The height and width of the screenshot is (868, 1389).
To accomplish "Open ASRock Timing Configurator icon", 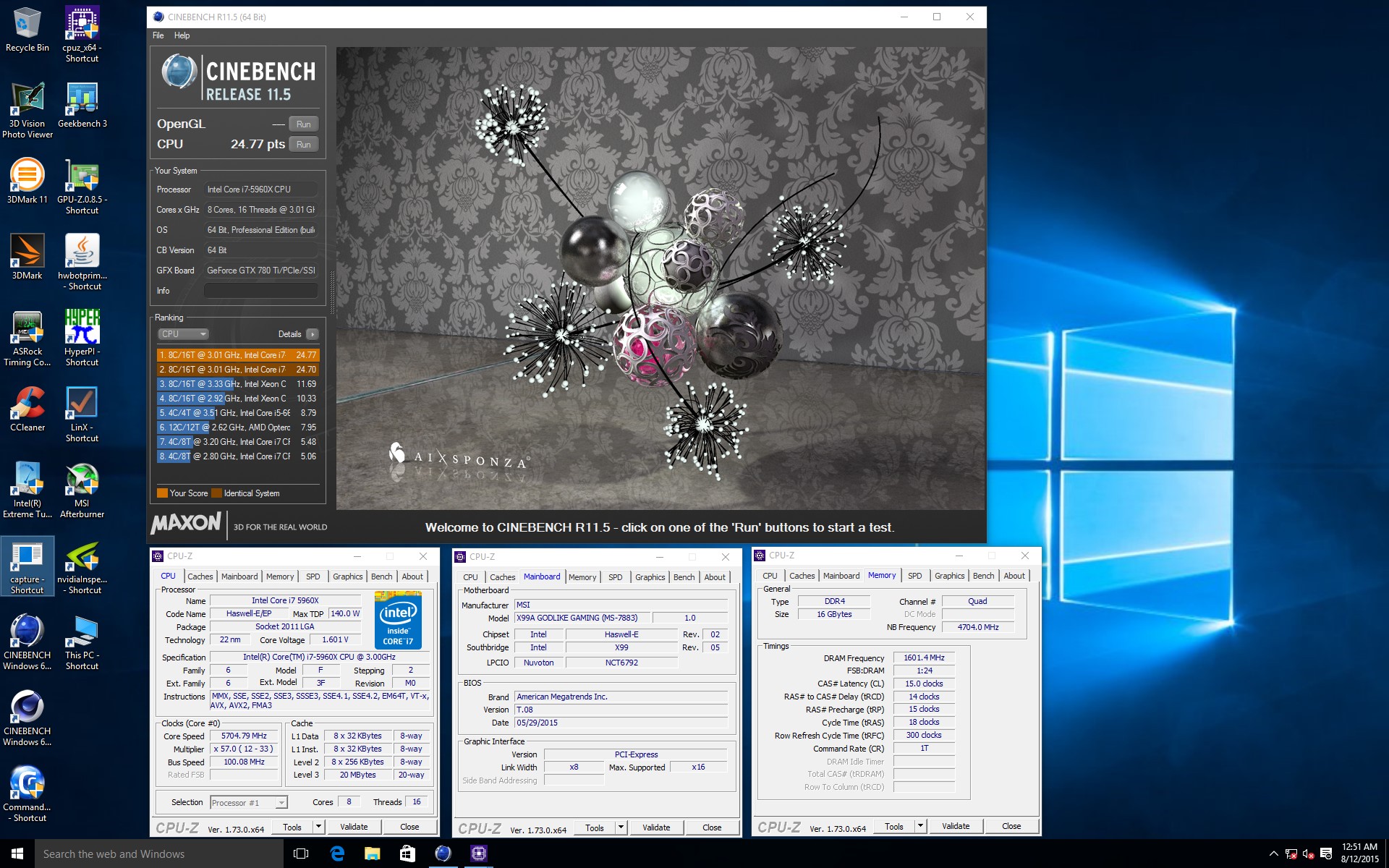I will pyautogui.click(x=27, y=338).
